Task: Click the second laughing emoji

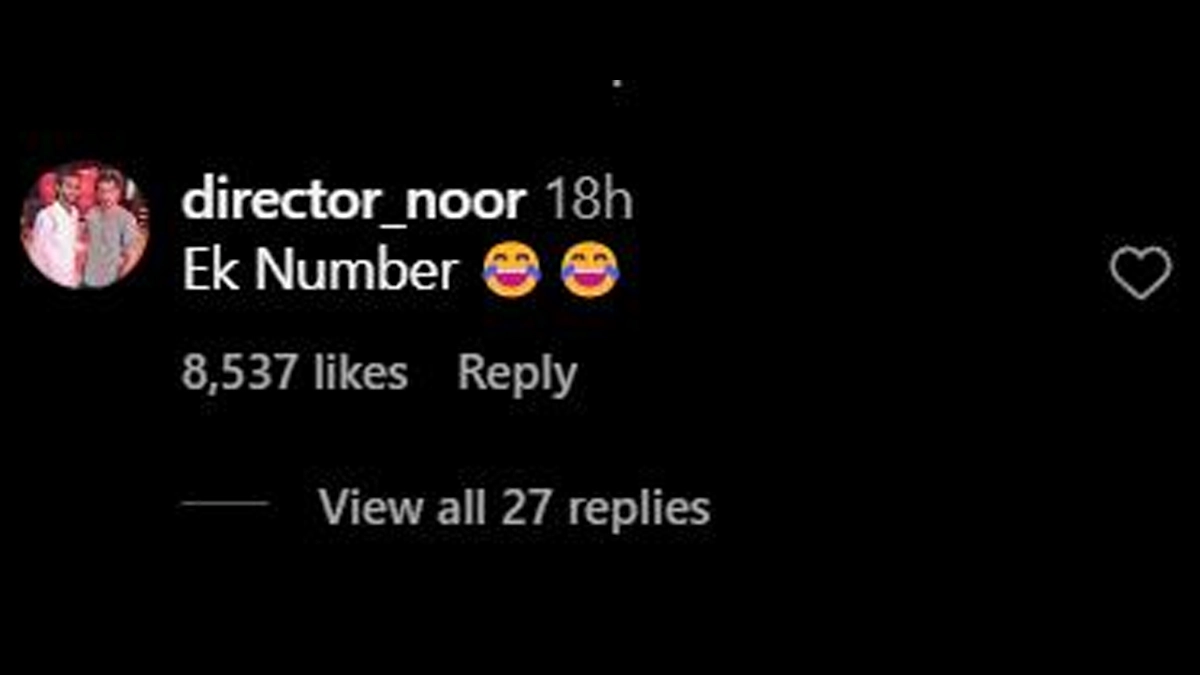Action: pos(590,272)
